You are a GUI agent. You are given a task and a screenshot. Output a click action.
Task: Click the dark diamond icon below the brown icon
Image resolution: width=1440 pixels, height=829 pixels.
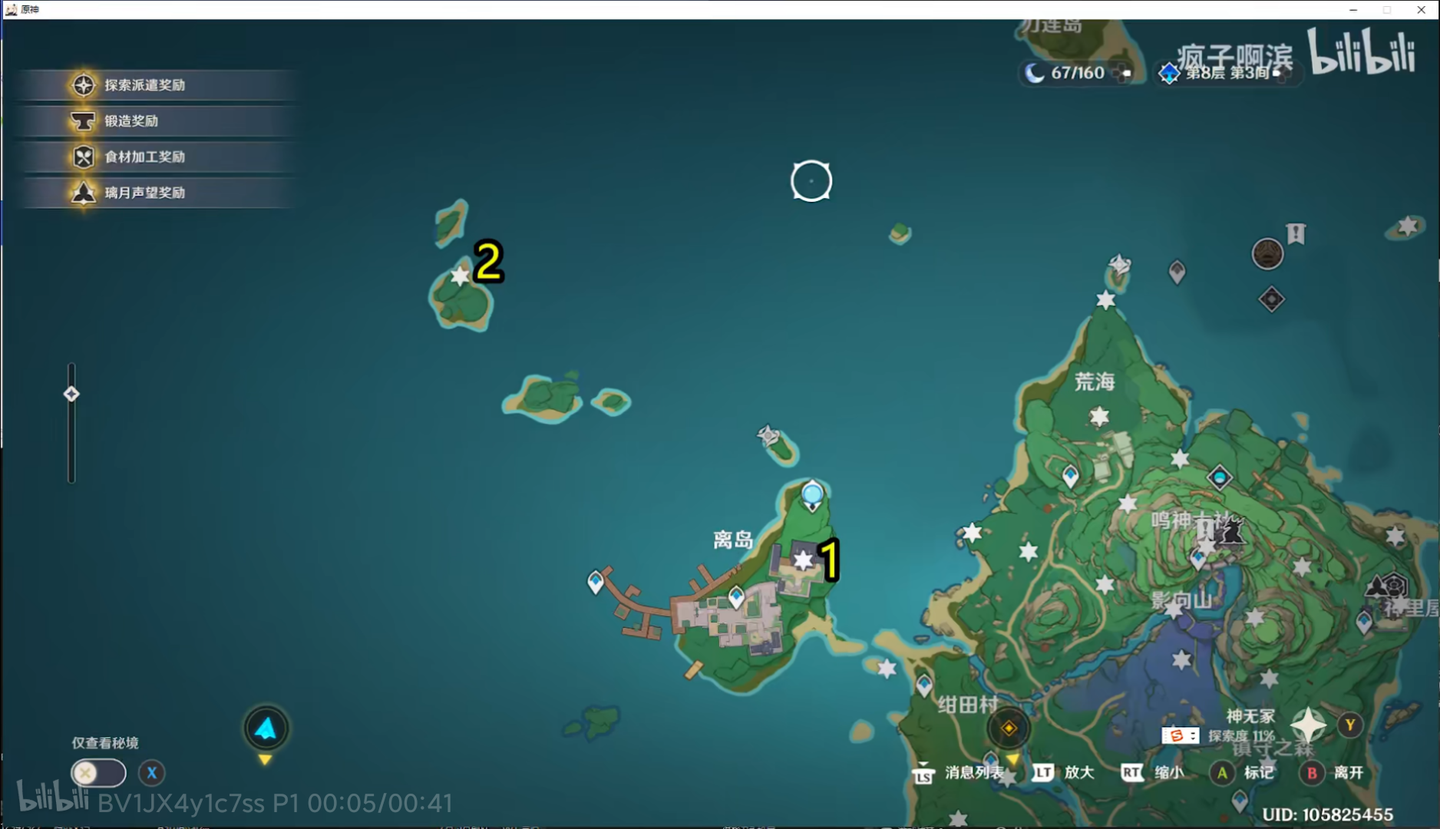(1271, 299)
